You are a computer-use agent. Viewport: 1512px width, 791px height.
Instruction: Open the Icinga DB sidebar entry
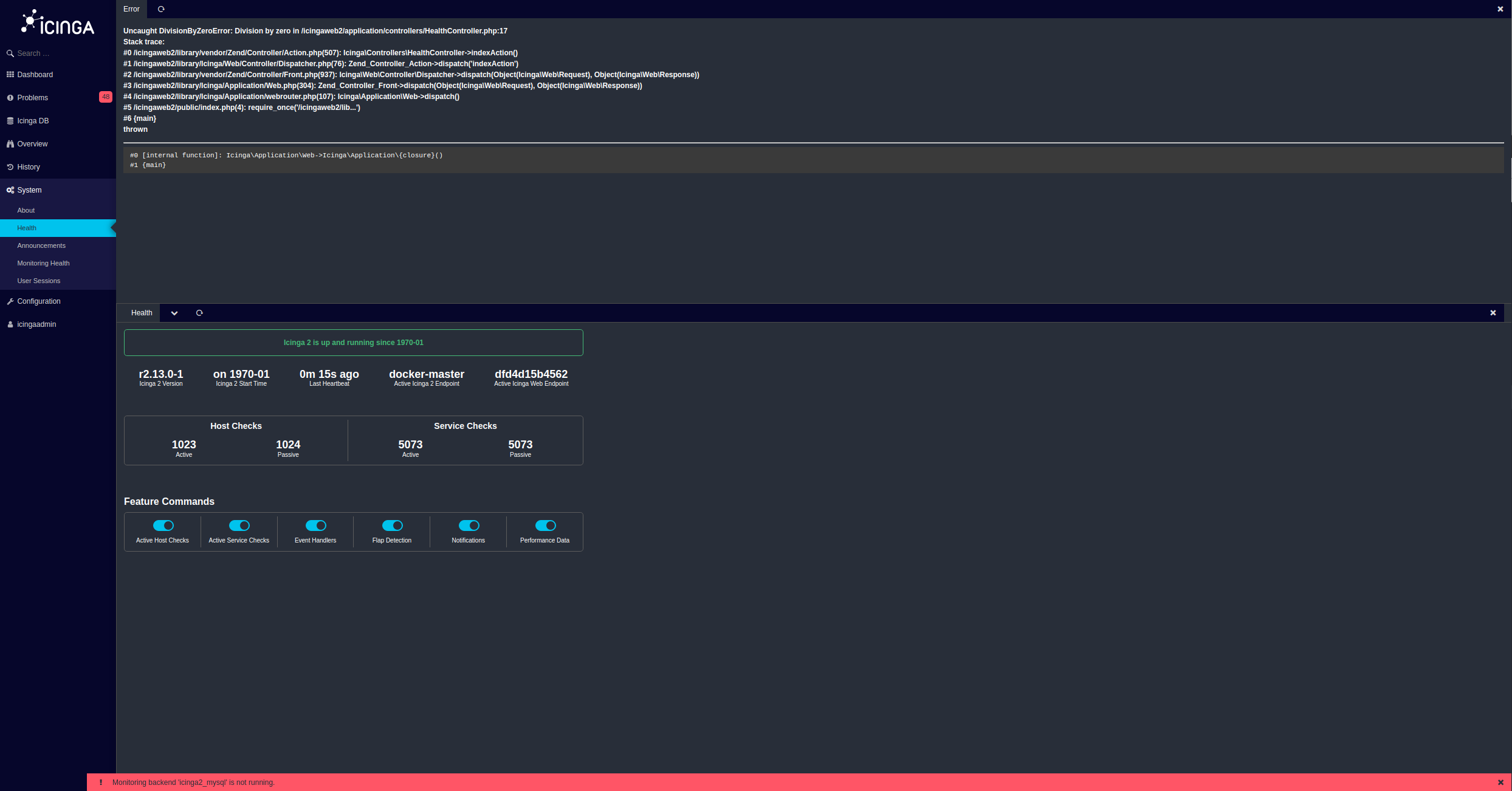coord(33,120)
